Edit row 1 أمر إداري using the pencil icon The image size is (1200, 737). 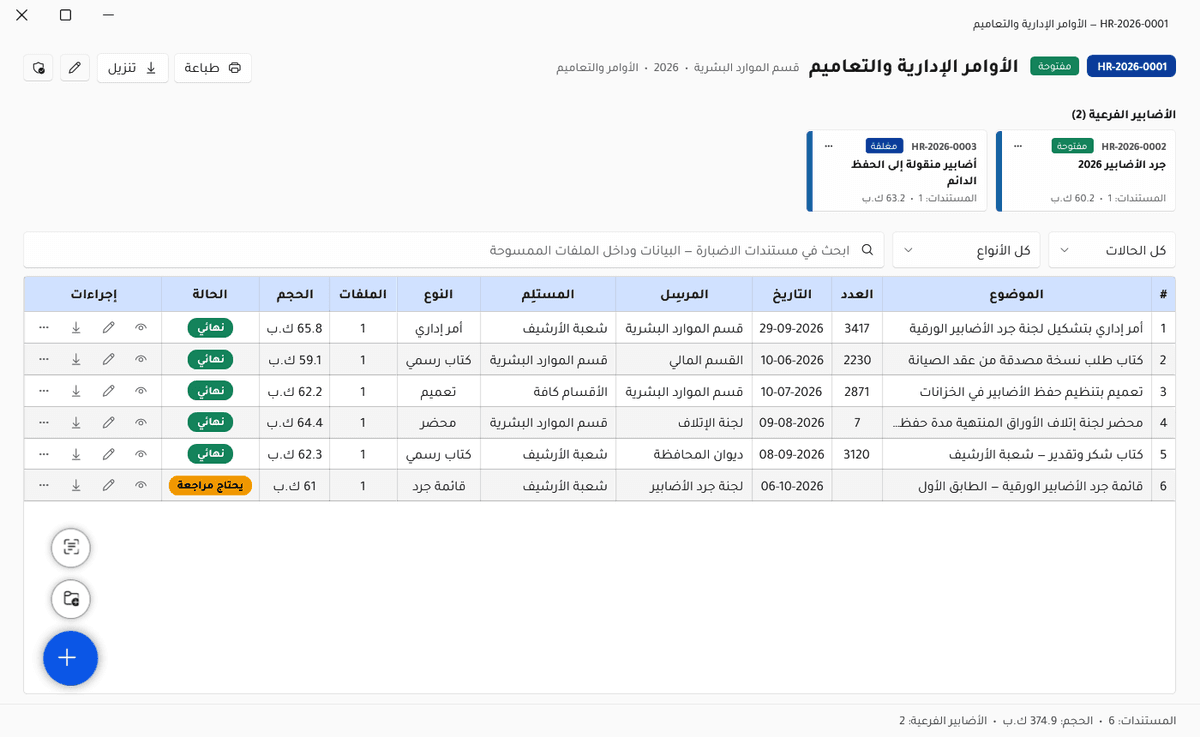[108, 327]
